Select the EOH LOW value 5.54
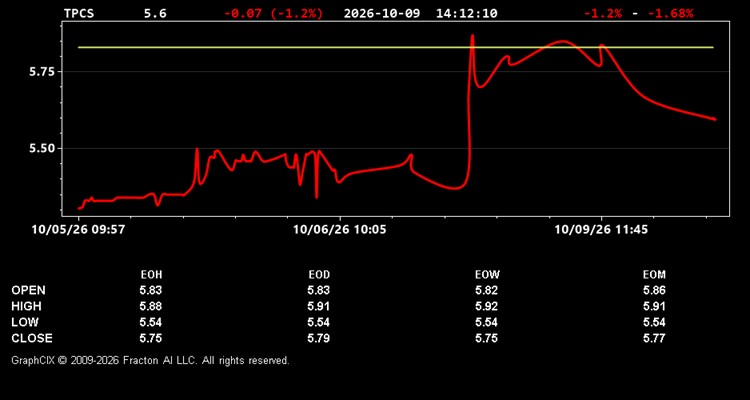750x400 pixels. [151, 322]
